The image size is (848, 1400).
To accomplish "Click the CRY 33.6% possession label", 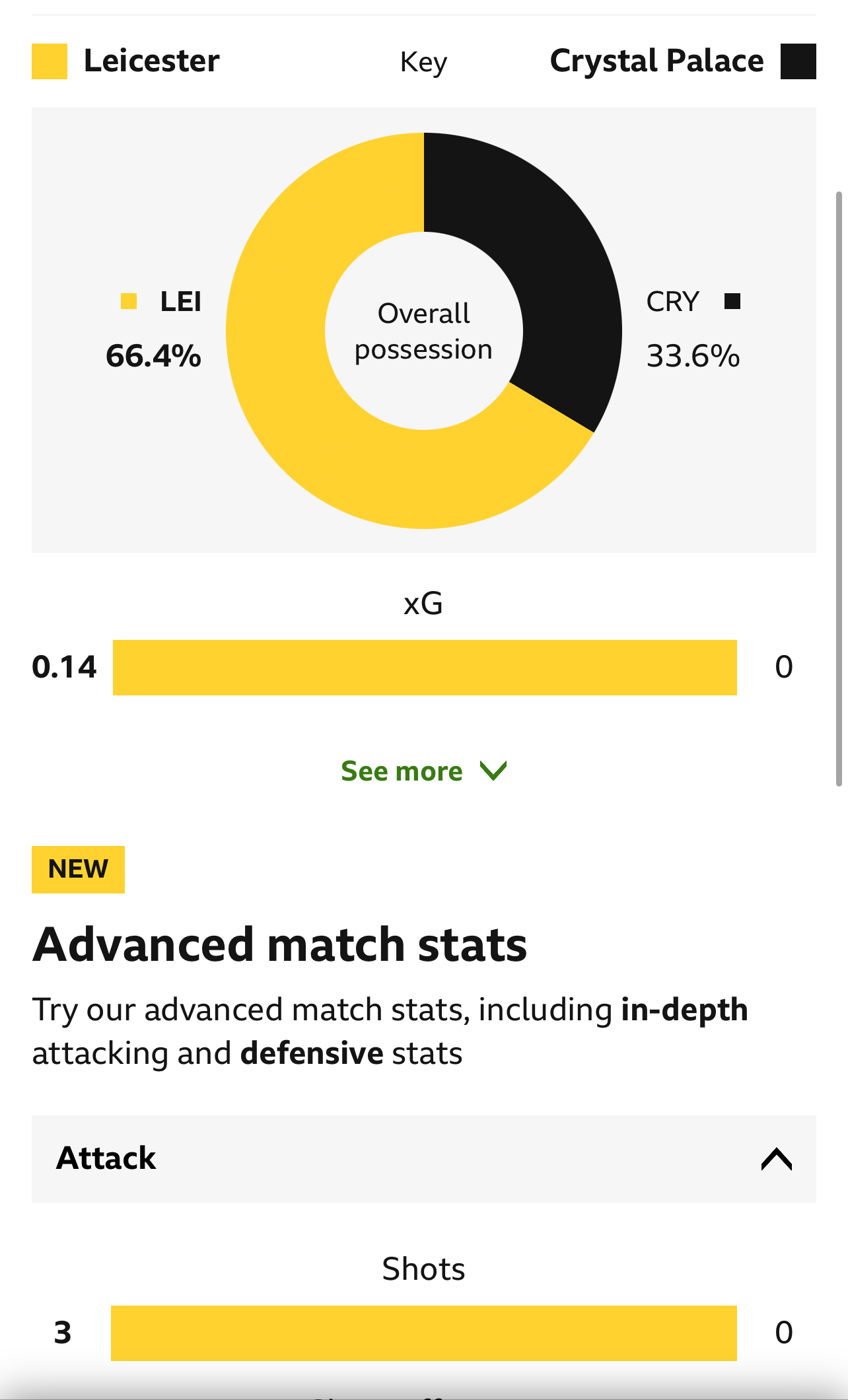I will point(693,328).
